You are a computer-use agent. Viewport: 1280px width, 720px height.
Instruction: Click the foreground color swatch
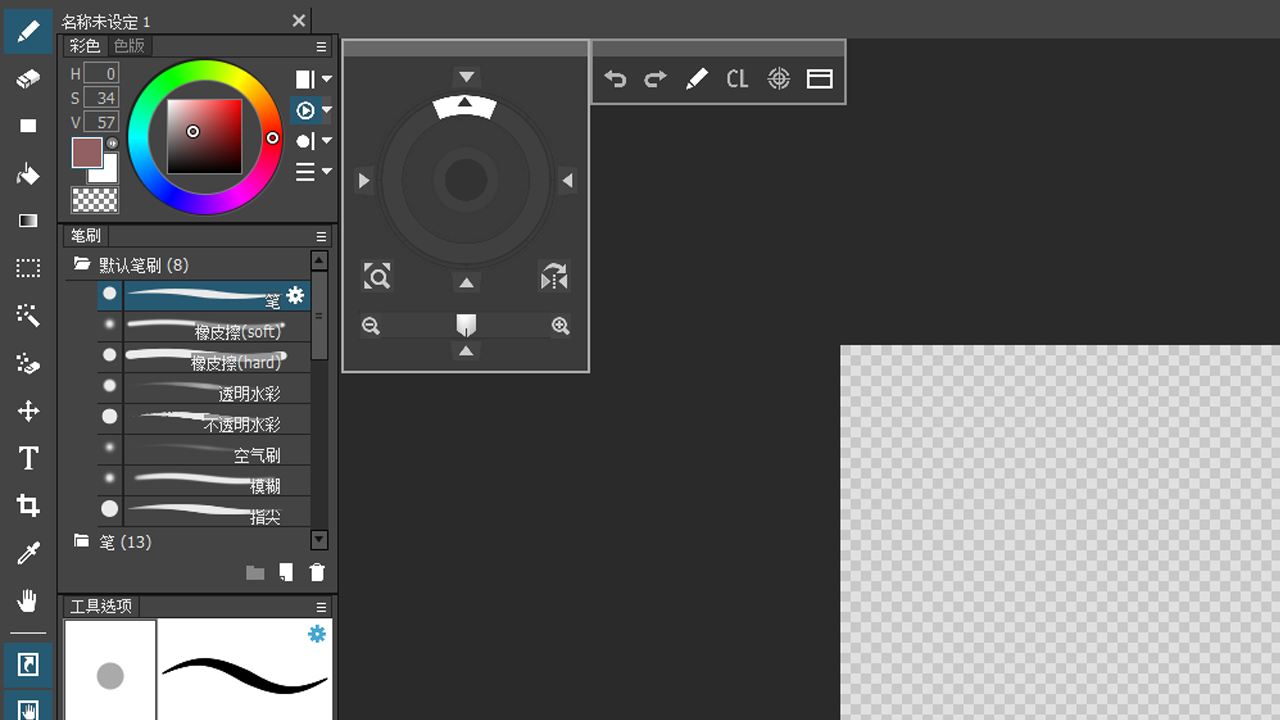[87, 153]
